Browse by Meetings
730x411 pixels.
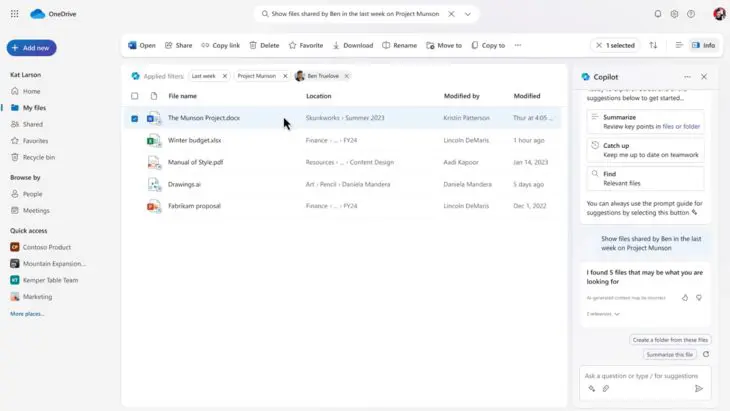pyautogui.click(x=36, y=210)
